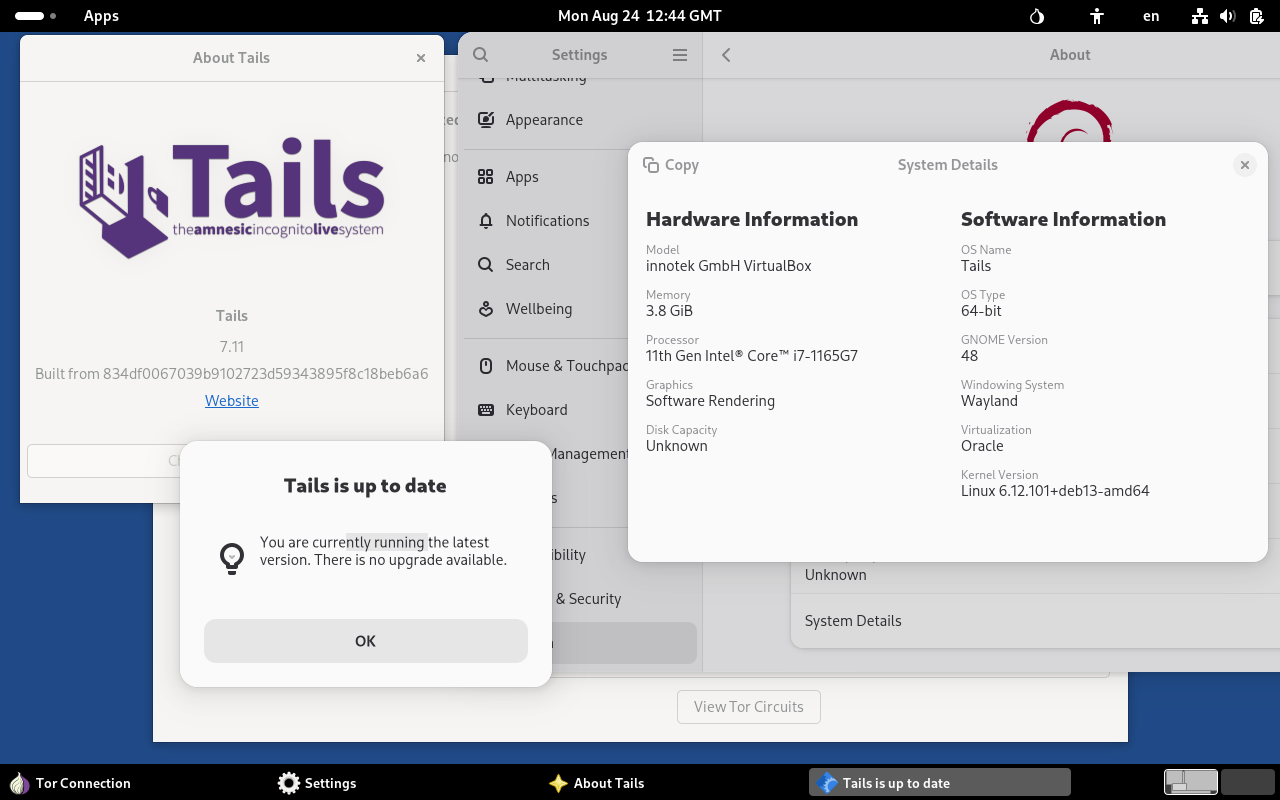Click the 'Software Rendering' graphics value
1280x800 pixels.
coord(710,401)
